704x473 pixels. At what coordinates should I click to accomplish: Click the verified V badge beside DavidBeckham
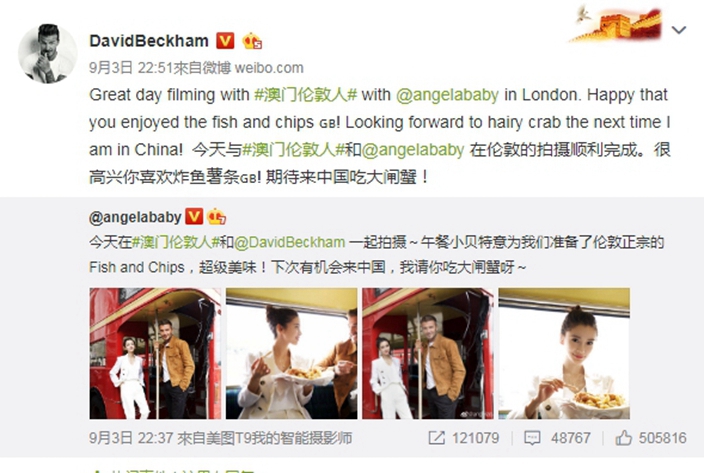225,41
